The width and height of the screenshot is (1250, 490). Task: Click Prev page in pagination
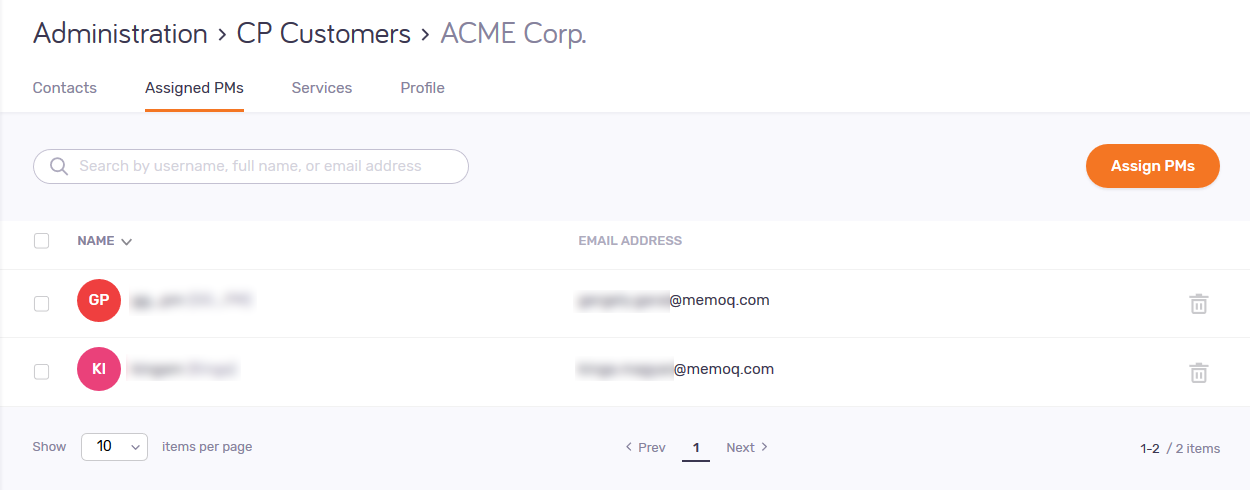(x=645, y=447)
